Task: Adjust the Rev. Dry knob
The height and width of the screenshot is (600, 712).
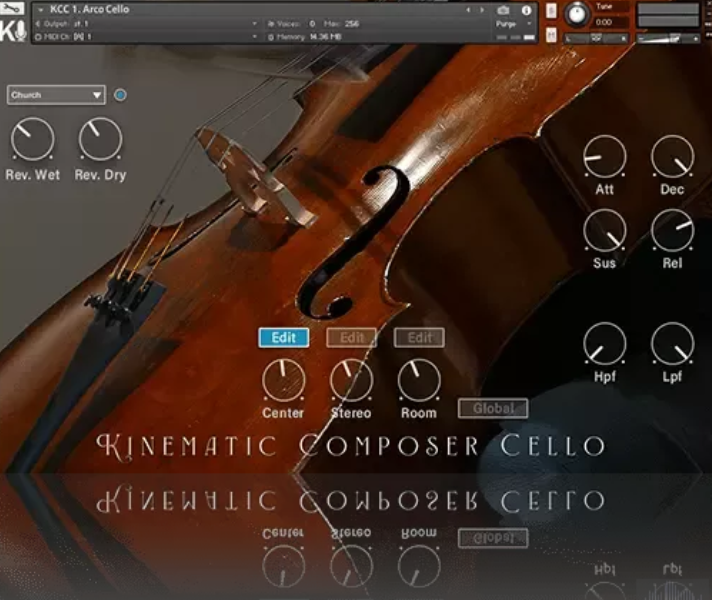Action: click(x=100, y=139)
